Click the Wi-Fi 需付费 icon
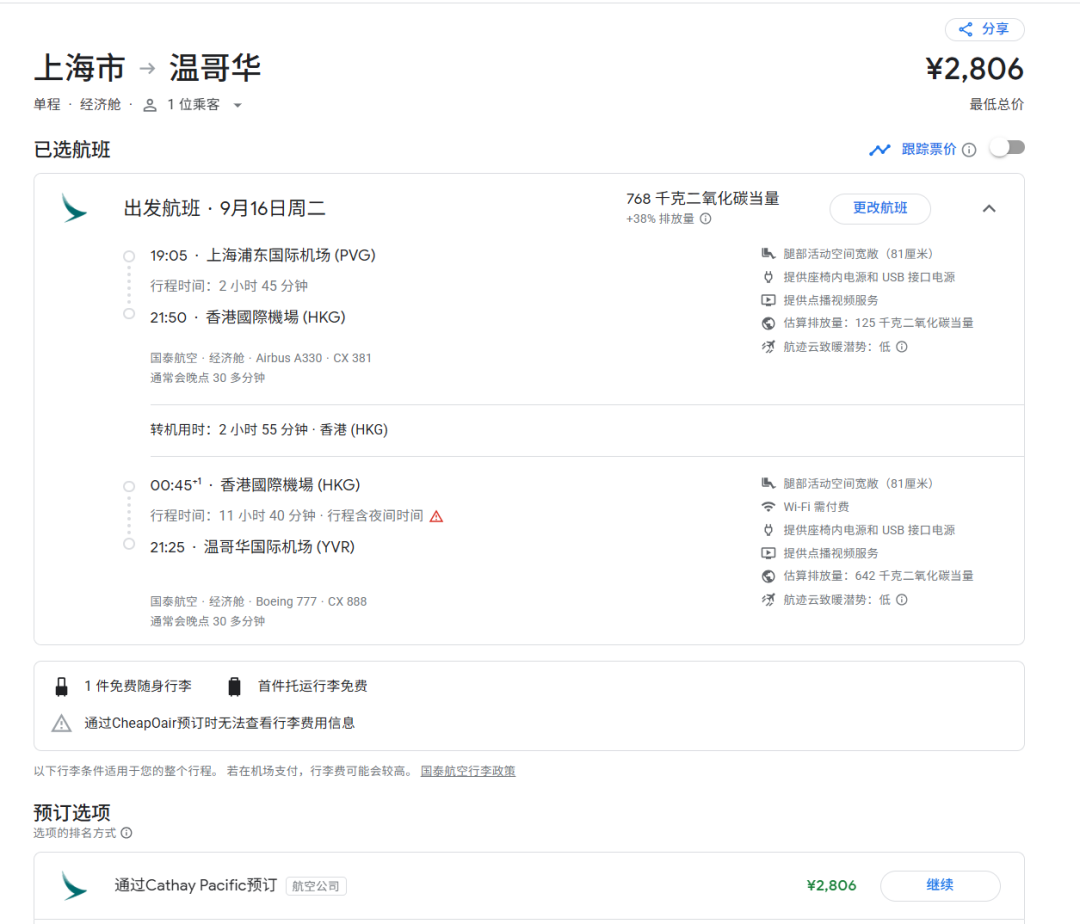Image resolution: width=1080 pixels, height=924 pixels. 768,507
